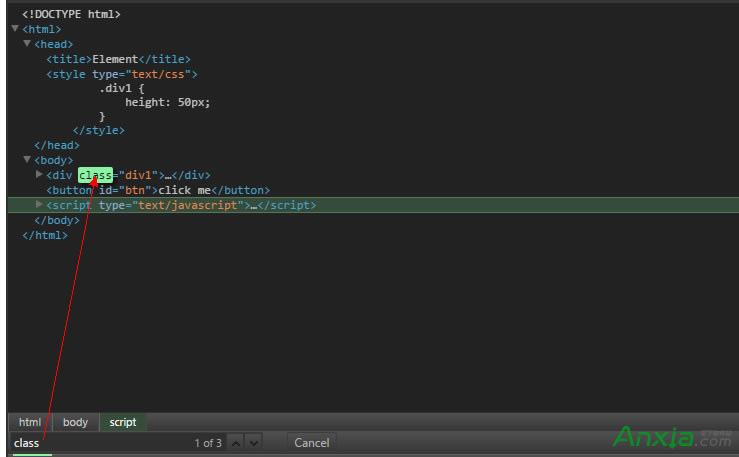Screen dimensions: 739x457
Task: Expand the script text/javascript node
Action: click(x=40, y=204)
